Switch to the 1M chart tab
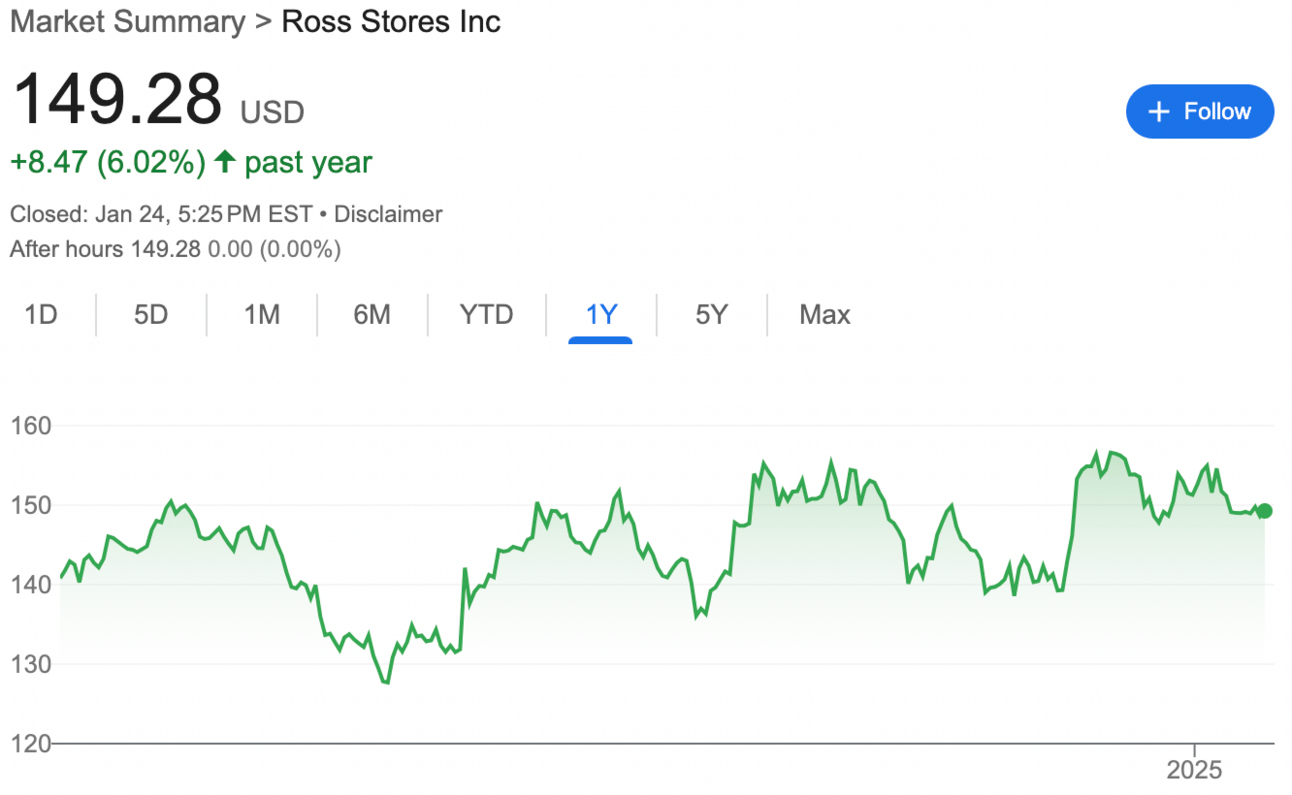The width and height of the screenshot is (1292, 795). (262, 315)
